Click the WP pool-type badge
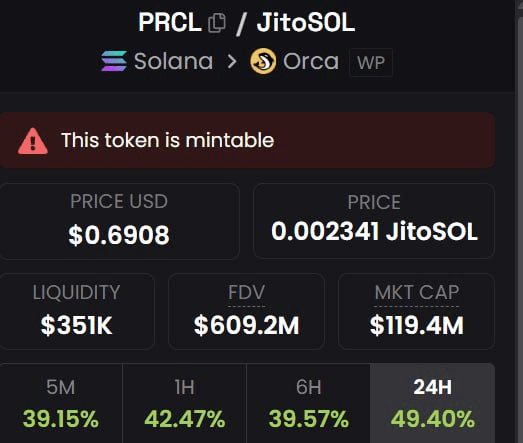The width and height of the screenshot is (523, 443). 371,62
